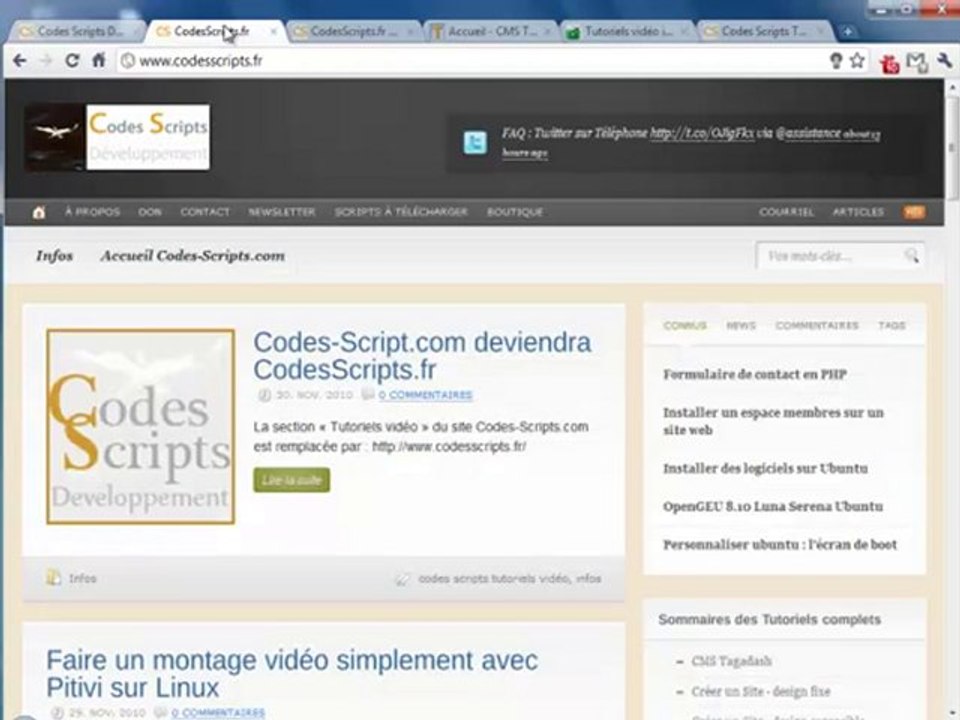The height and width of the screenshot is (720, 960).
Task: Open the Pitivi video montage article title
Action: (x=292, y=673)
